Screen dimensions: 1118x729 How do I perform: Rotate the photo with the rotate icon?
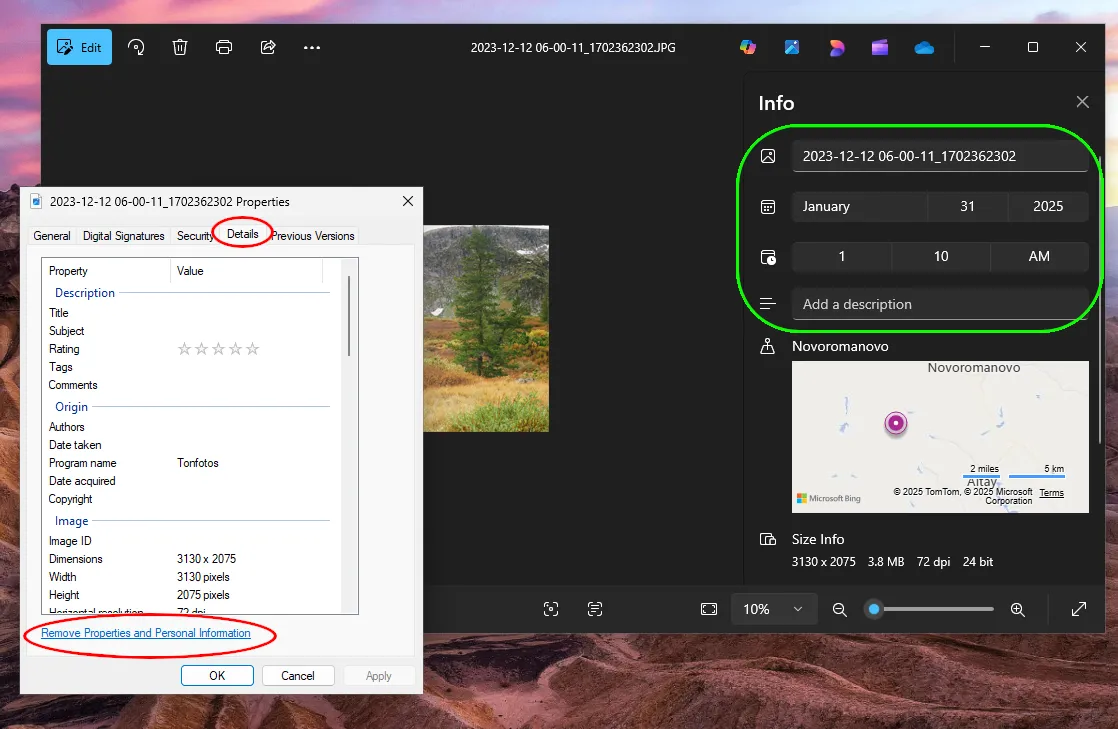pyautogui.click(x=135, y=47)
